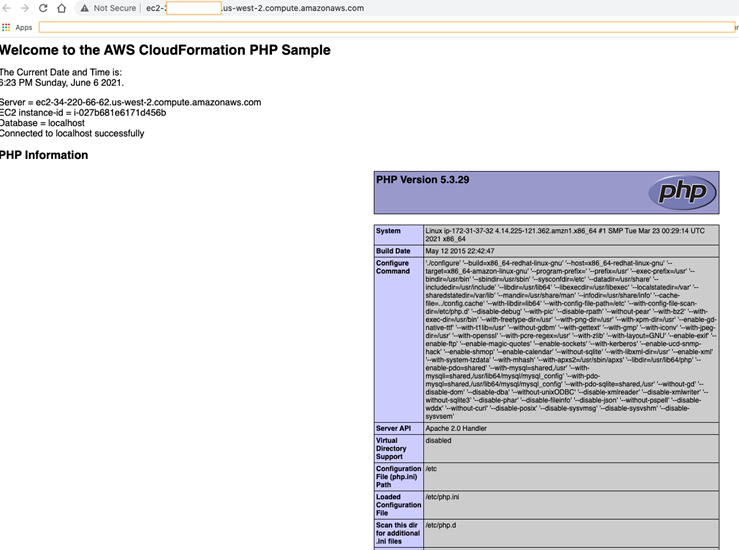Click the 'The Current Date and Time is:' text

click(x=61, y=72)
